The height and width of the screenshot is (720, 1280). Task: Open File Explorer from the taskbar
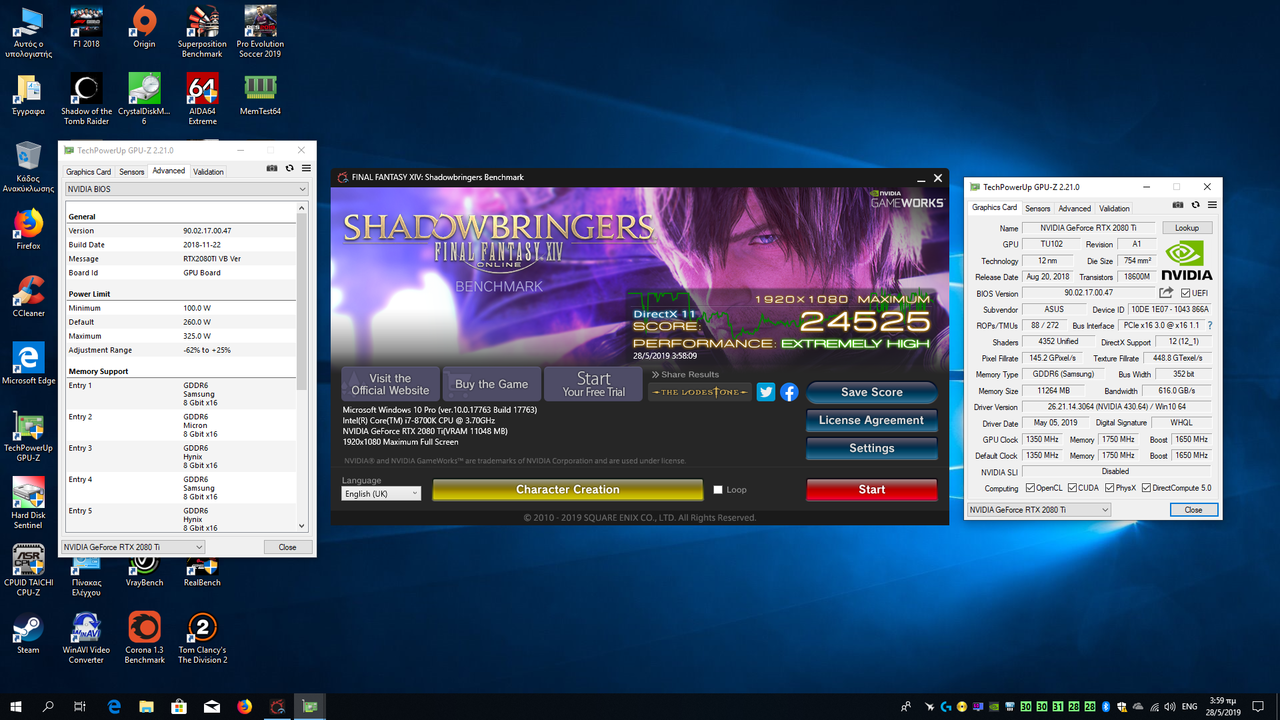[x=146, y=707]
